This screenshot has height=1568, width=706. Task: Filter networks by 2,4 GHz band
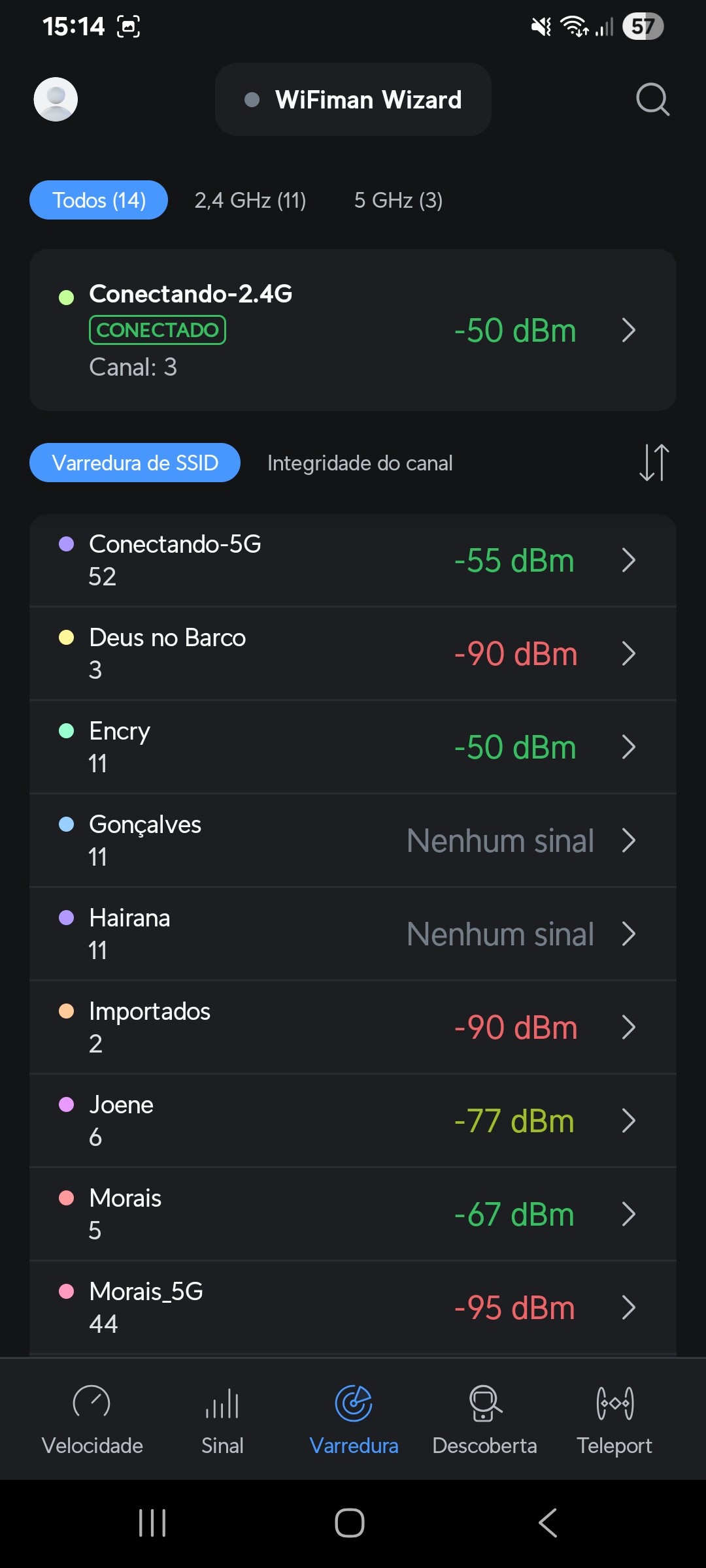point(250,200)
